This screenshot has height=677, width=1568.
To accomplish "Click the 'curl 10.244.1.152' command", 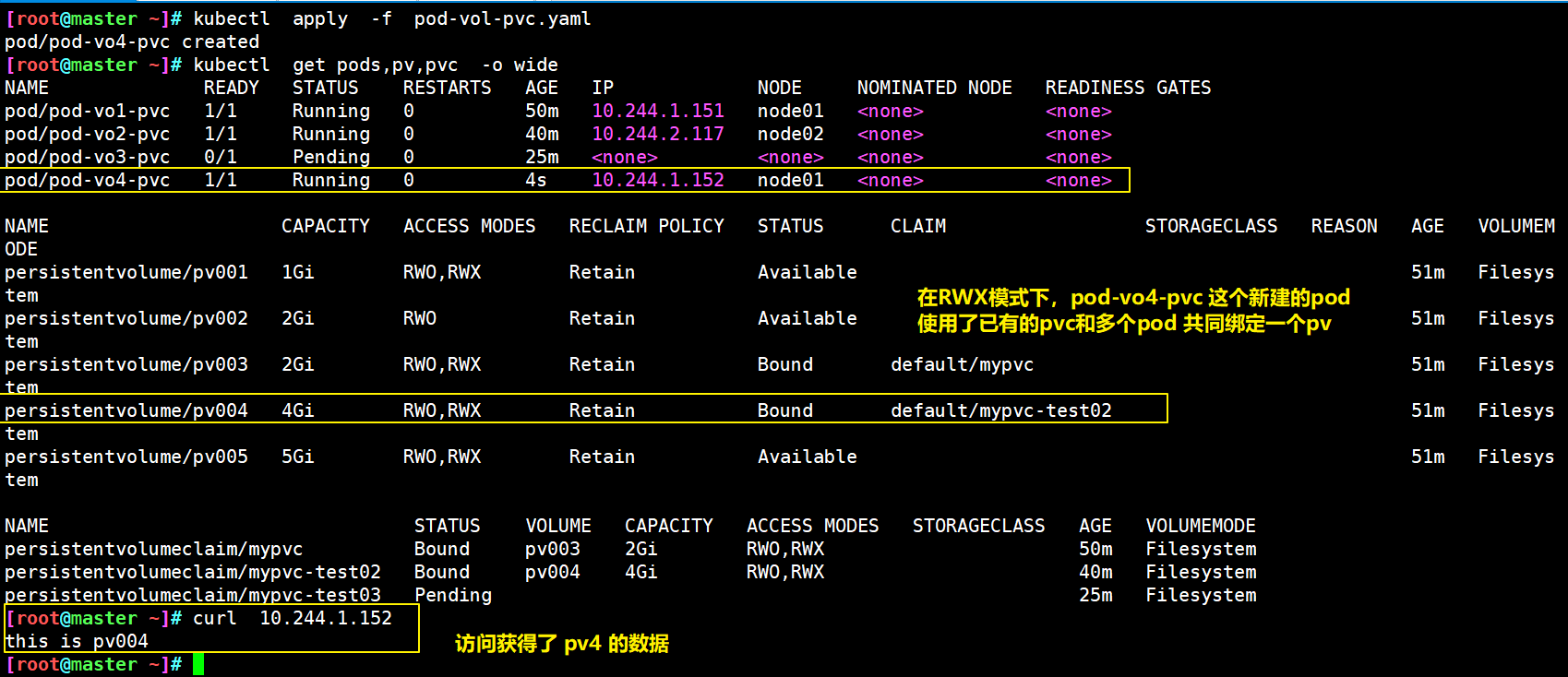I will point(293,618).
